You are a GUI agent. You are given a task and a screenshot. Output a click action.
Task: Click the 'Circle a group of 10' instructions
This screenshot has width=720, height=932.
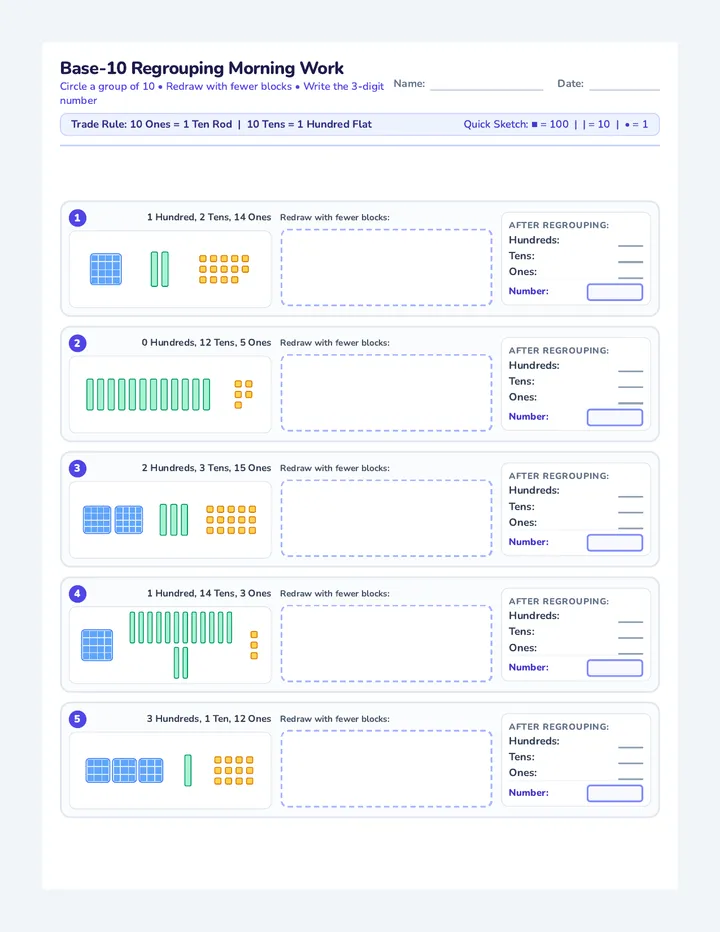pyautogui.click(x=222, y=93)
